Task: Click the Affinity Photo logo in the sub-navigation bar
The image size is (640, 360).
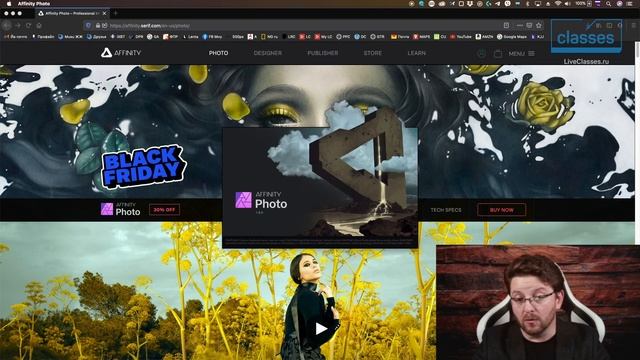Action: (120, 209)
